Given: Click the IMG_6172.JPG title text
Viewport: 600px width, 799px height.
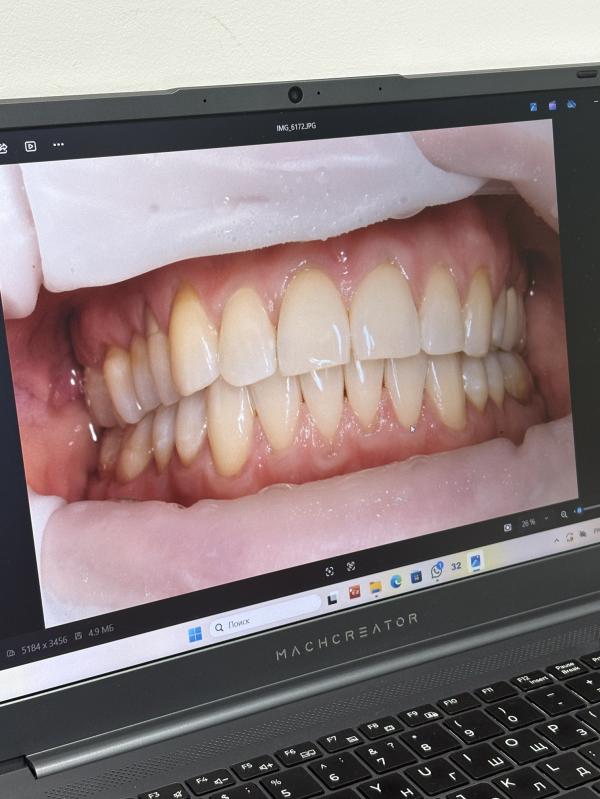Looking at the screenshot, I should click(x=296, y=128).
